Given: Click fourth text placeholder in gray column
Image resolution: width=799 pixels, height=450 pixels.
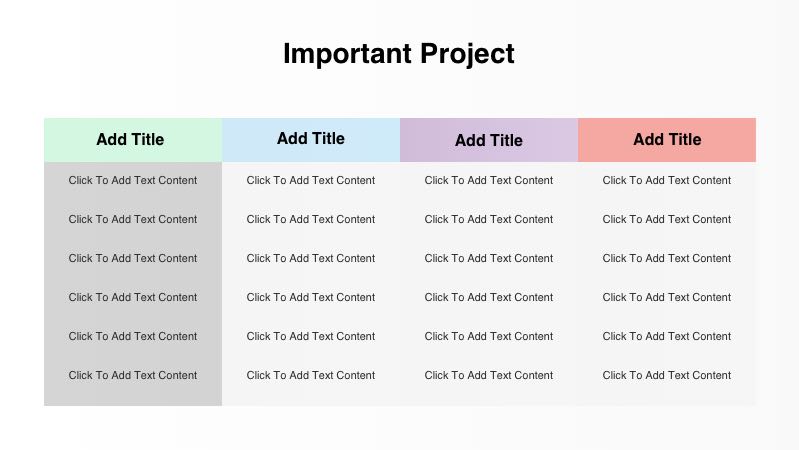Looking at the screenshot, I should [x=133, y=298].
